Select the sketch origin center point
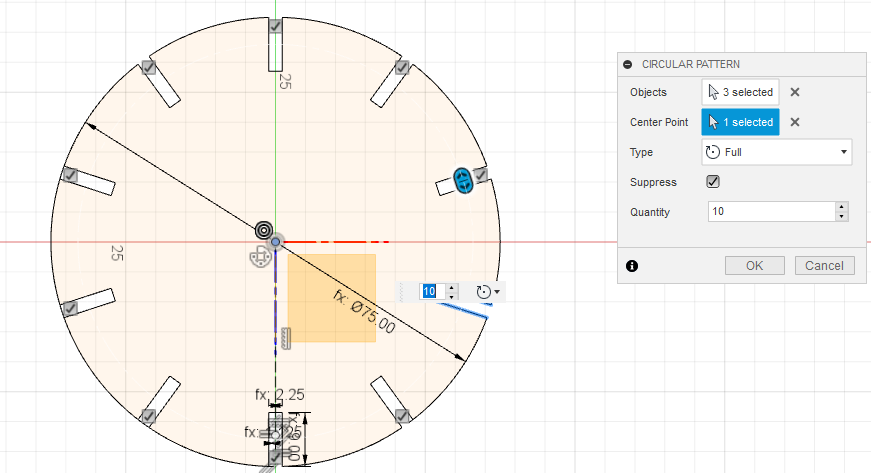 (x=276, y=242)
